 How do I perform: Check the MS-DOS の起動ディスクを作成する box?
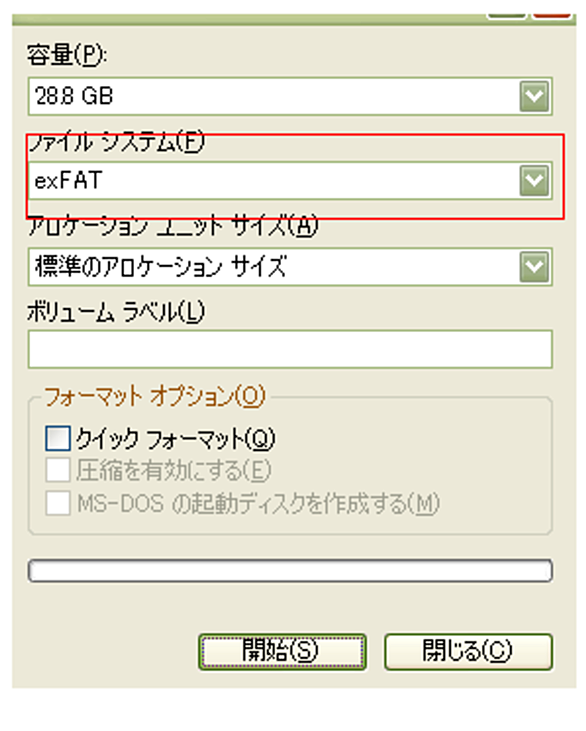(58, 503)
